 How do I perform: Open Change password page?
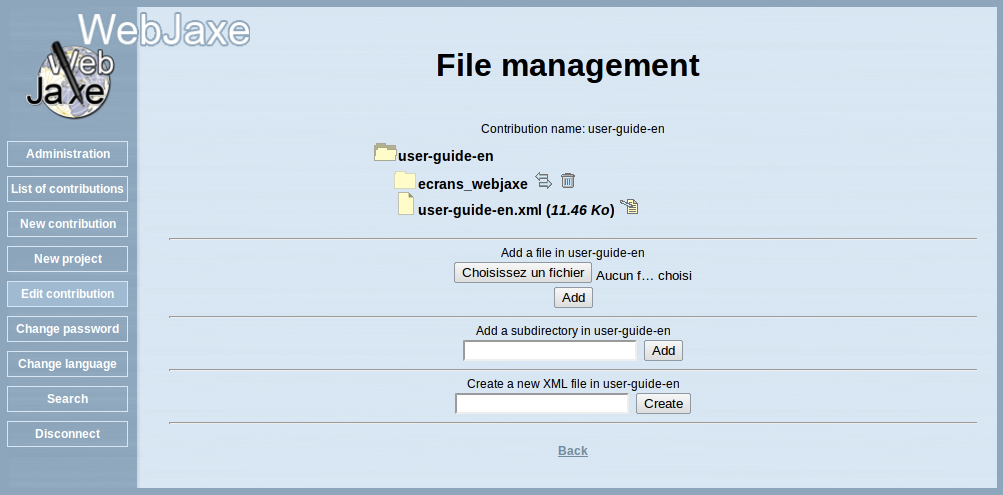coord(68,329)
